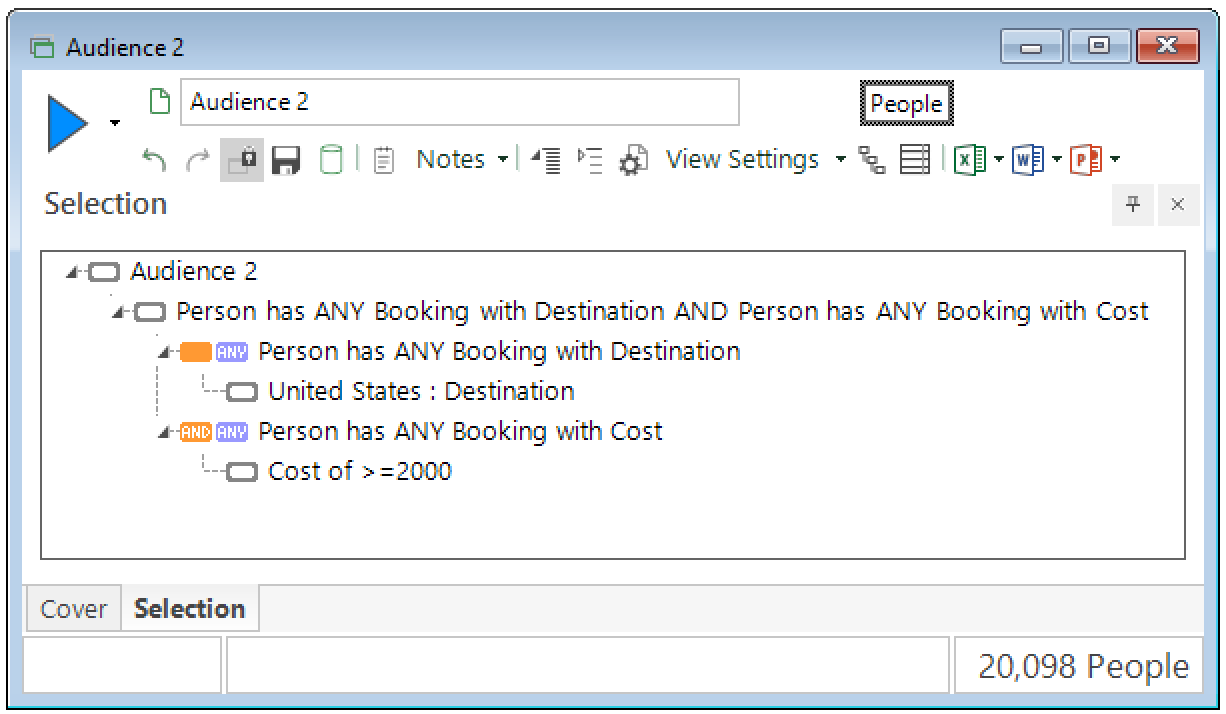Click the save floppy disk icon
Screen dimensions: 1226x714
pyautogui.click(x=287, y=160)
